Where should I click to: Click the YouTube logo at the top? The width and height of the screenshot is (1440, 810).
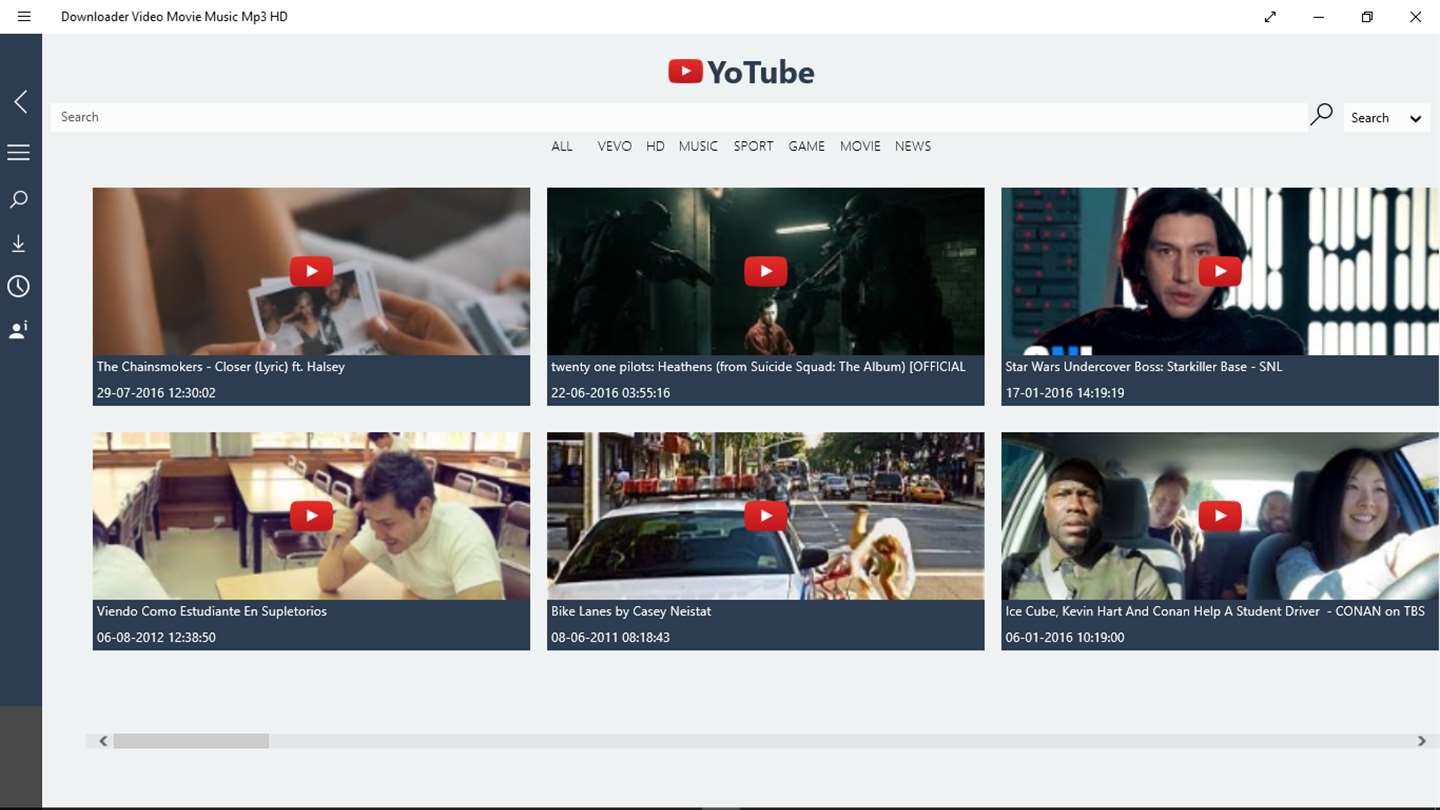(741, 72)
